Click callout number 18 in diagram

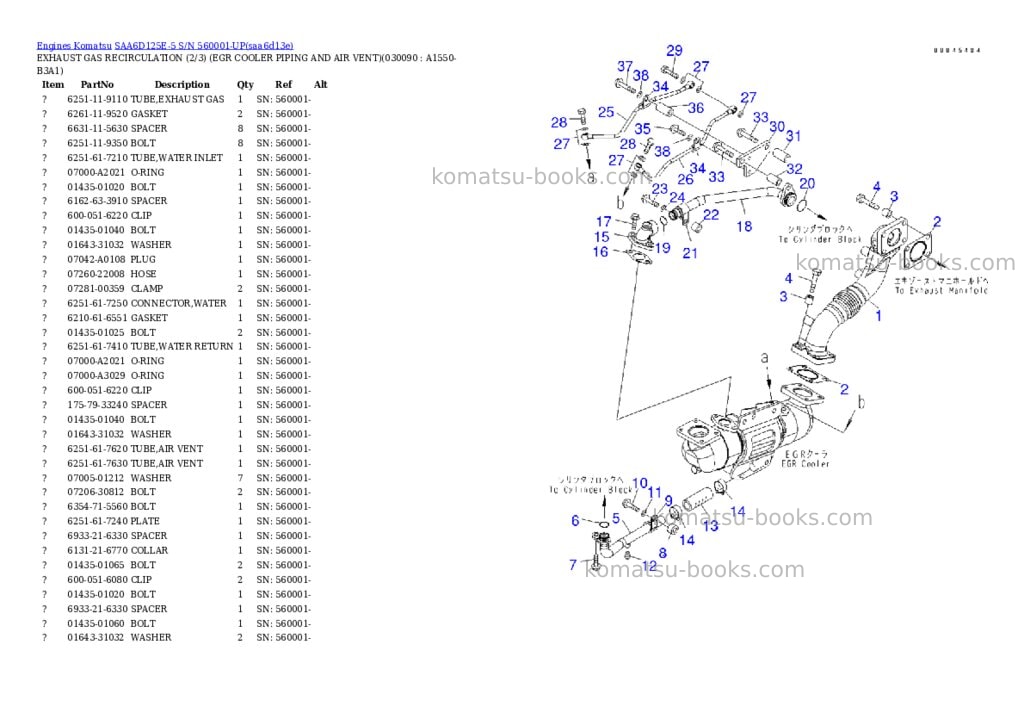(x=744, y=226)
